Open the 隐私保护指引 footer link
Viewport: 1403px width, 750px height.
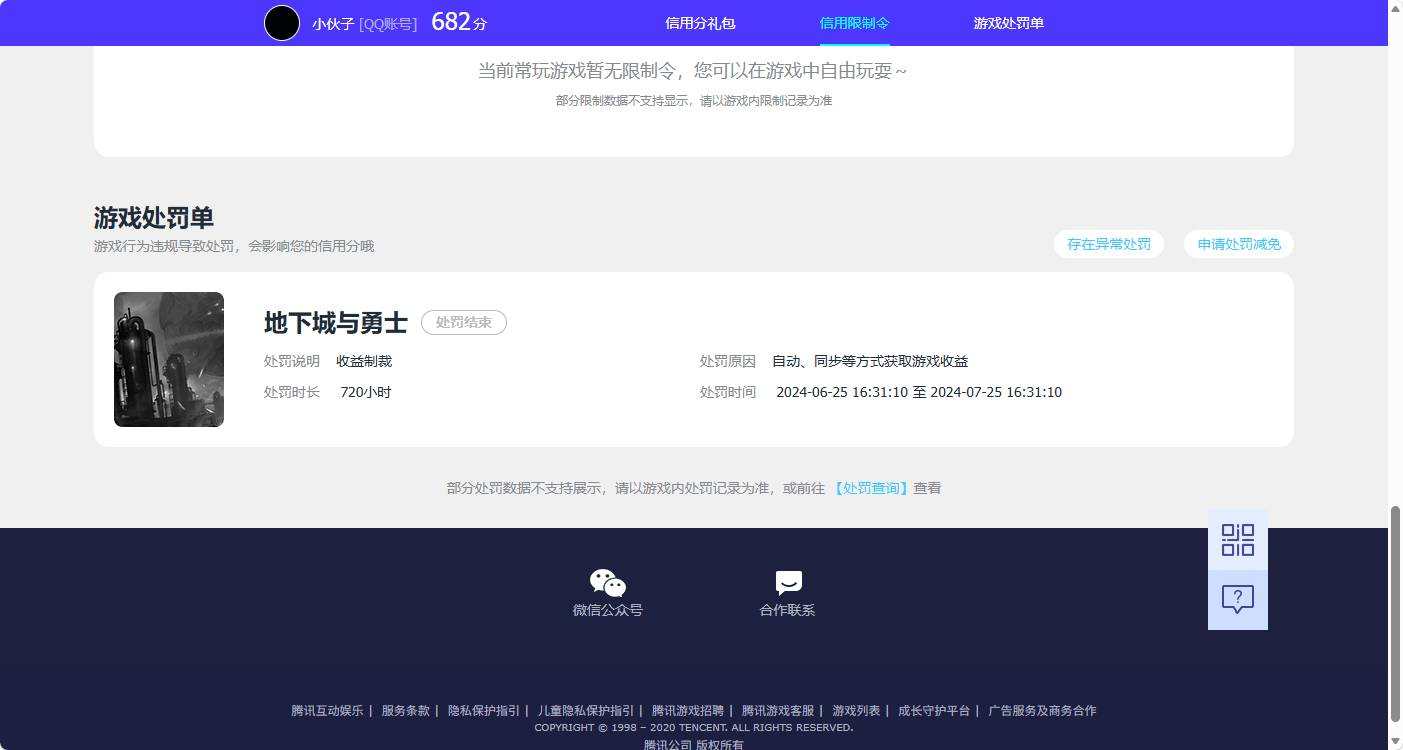(x=484, y=711)
